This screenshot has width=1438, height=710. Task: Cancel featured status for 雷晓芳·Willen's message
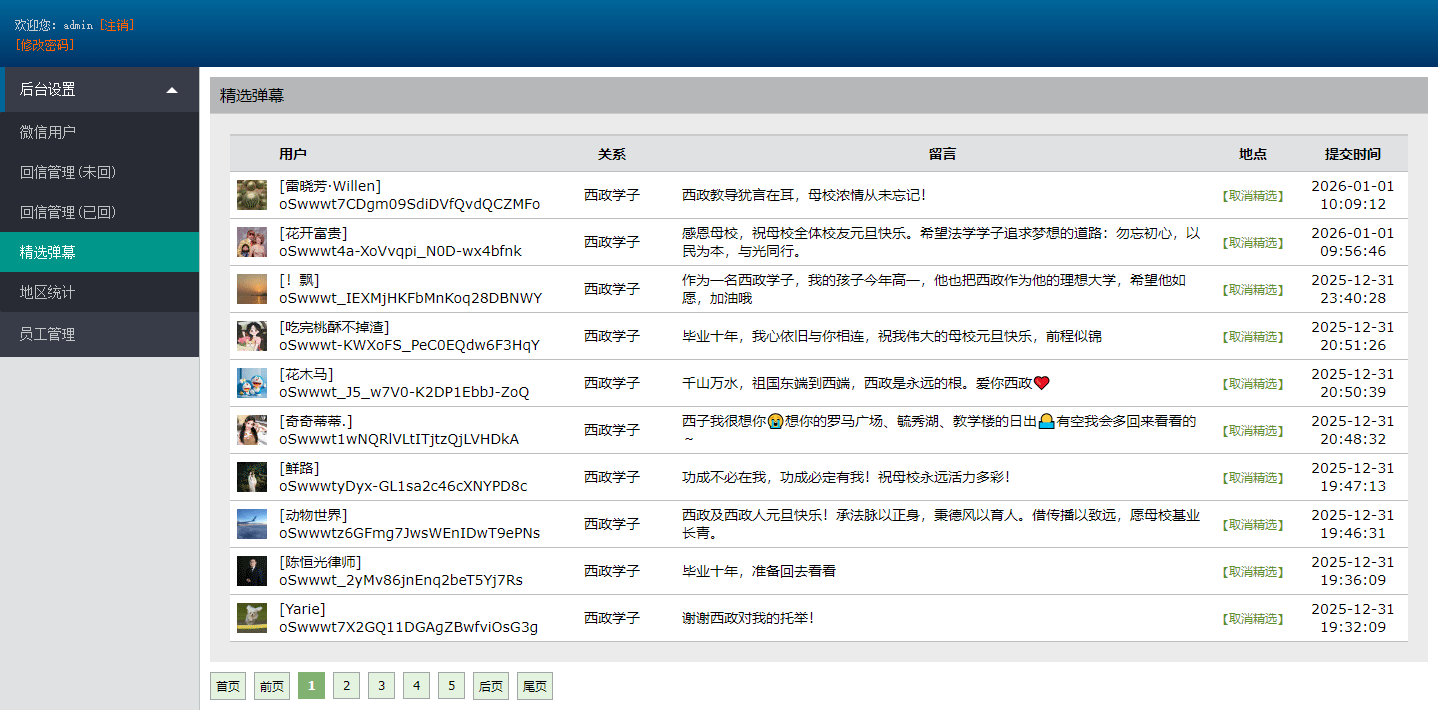tap(1252, 196)
